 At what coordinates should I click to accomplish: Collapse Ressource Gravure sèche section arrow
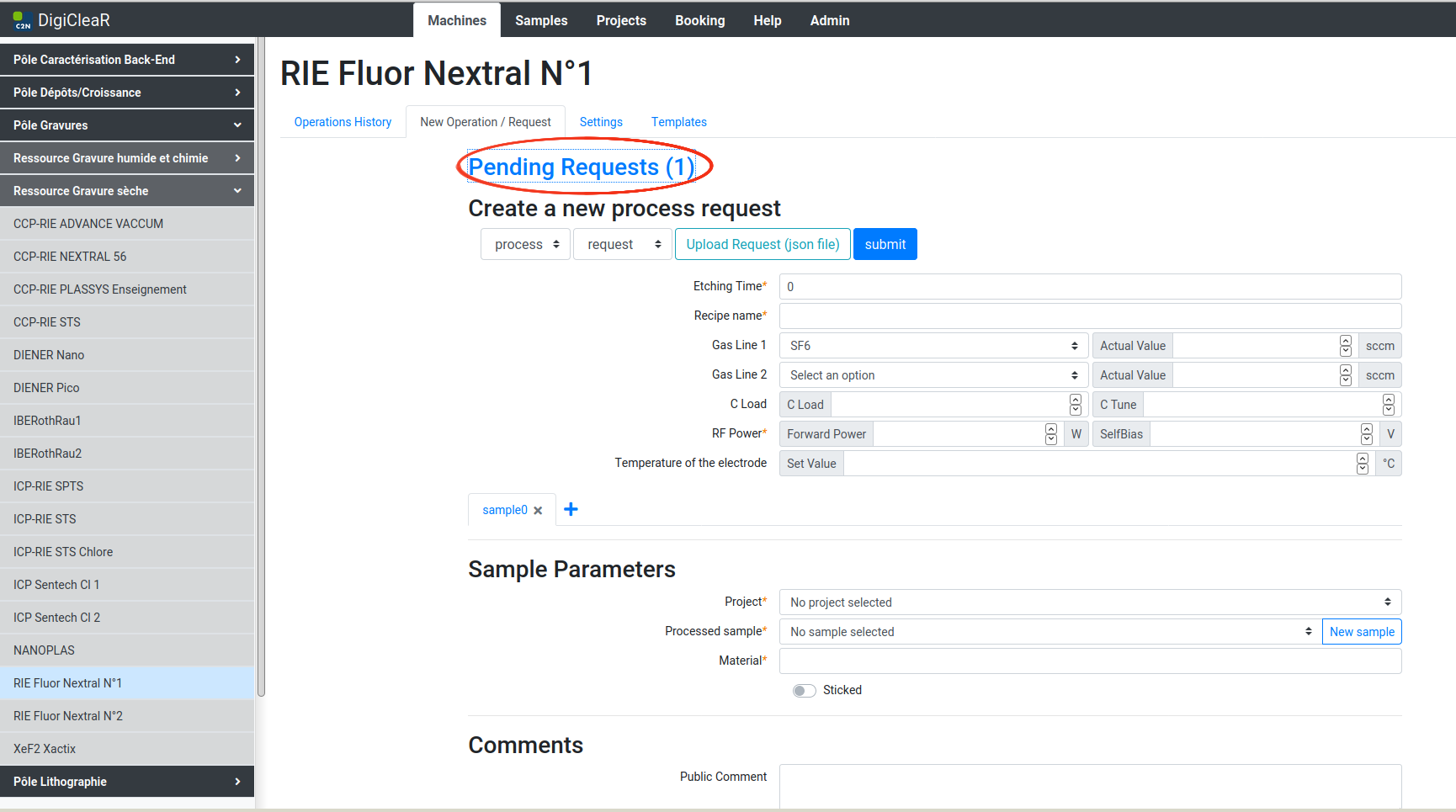click(237, 191)
